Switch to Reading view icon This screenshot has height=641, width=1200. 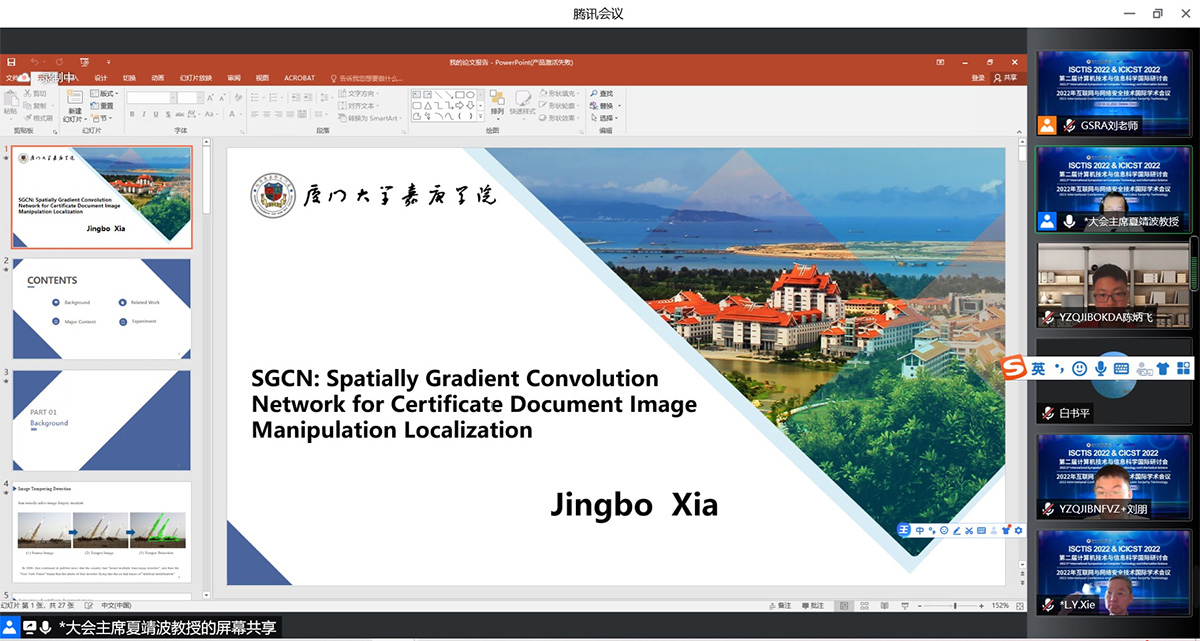pyautogui.click(x=885, y=605)
